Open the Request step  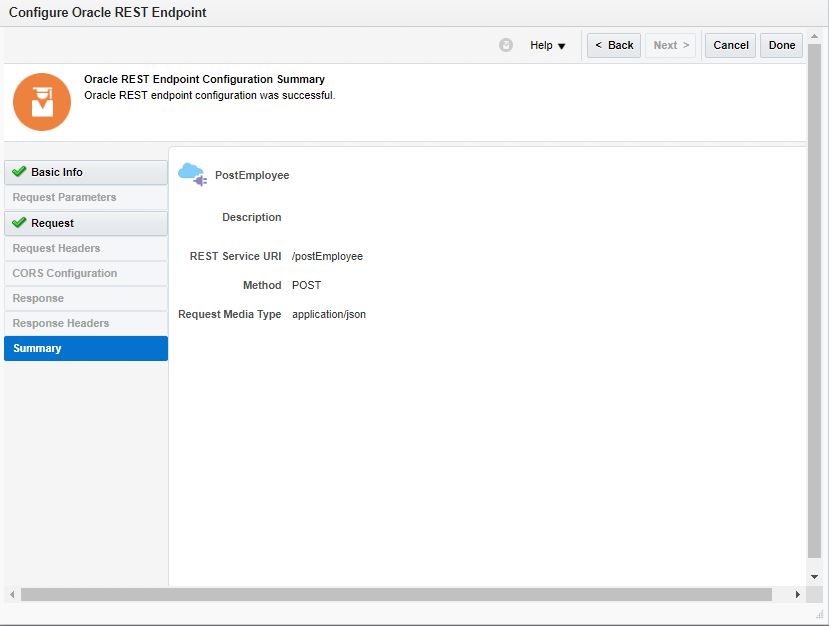(86, 223)
